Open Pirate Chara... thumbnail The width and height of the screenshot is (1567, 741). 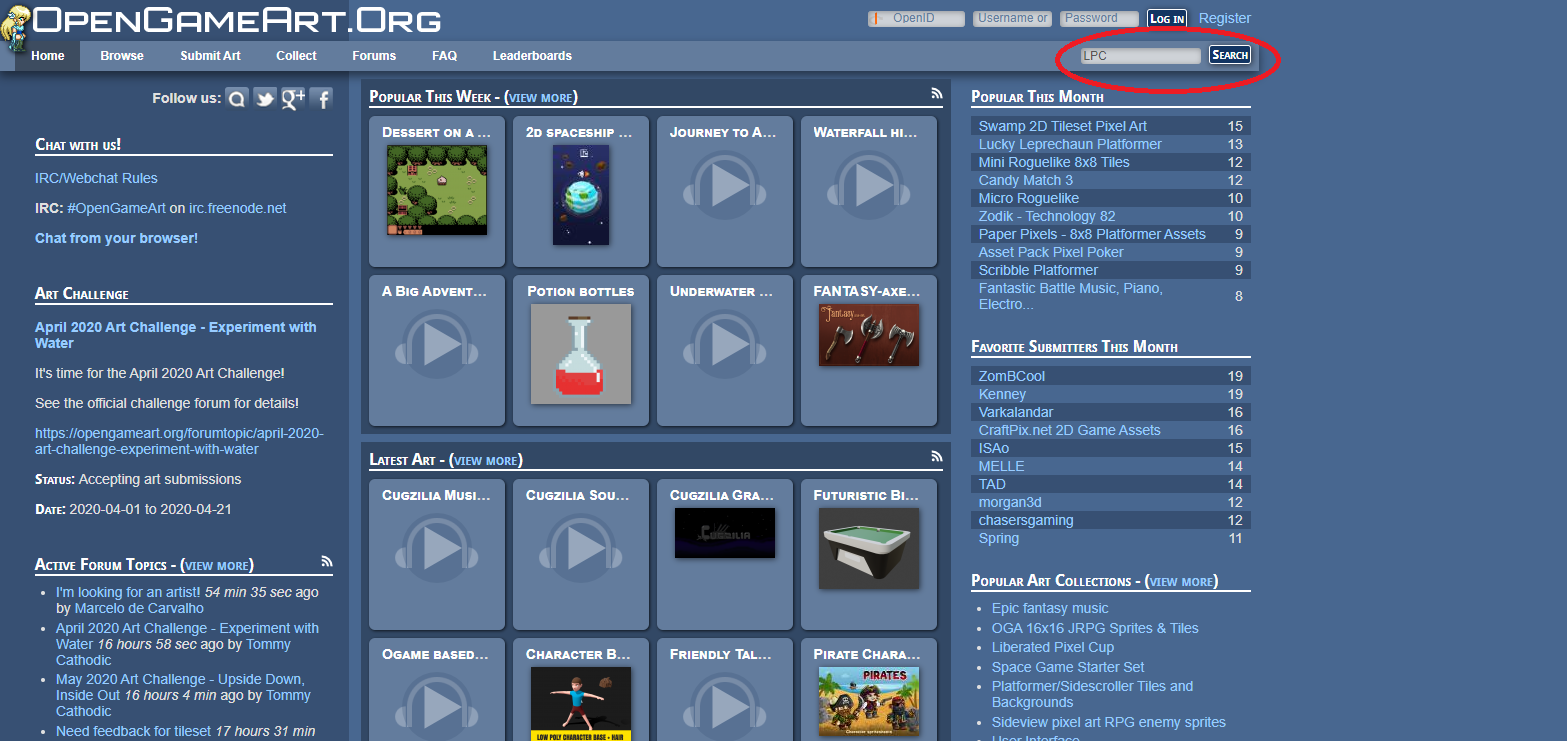click(869, 704)
